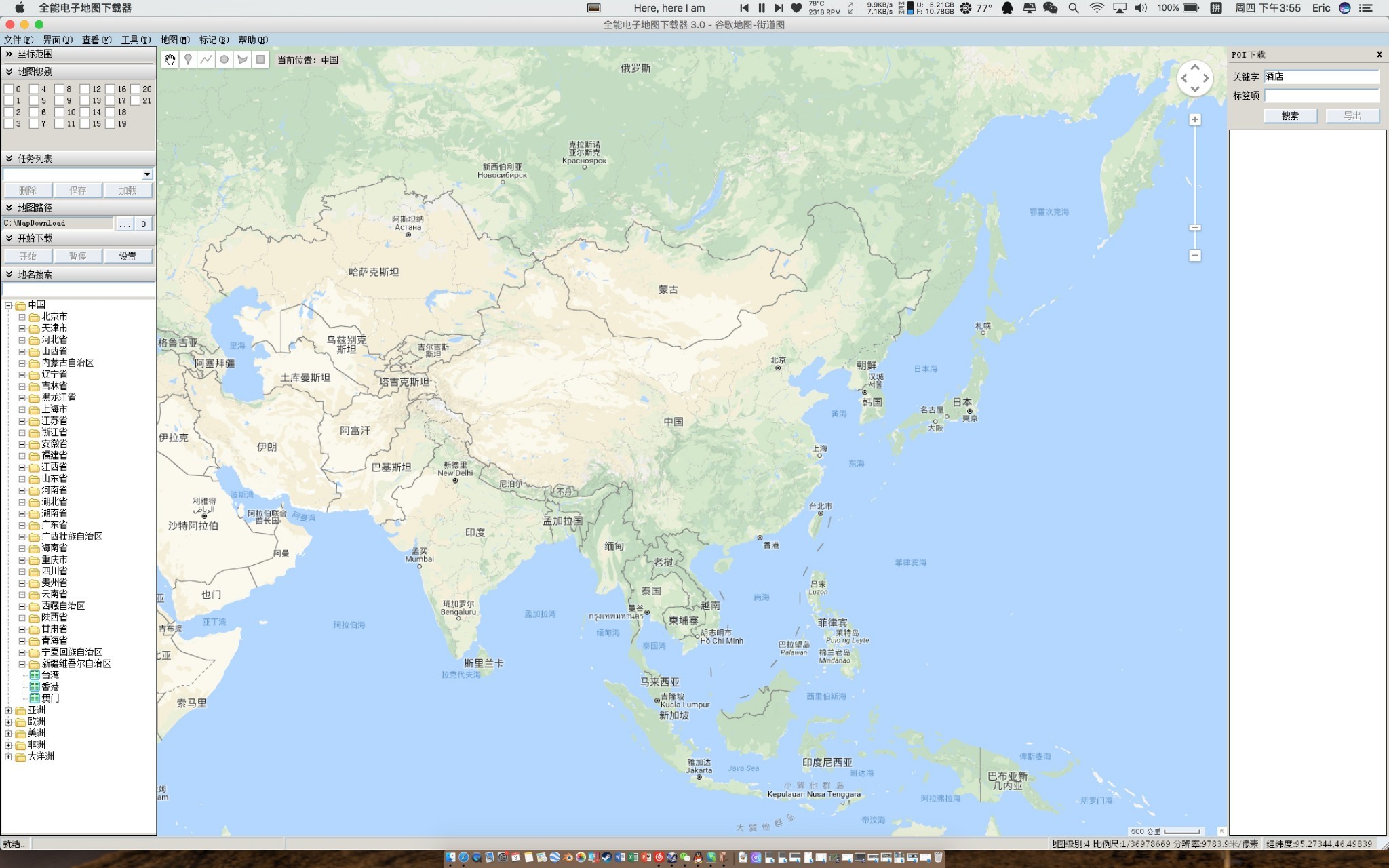1389x868 pixels.
Task: Open notification center list icon
Action: point(1366,8)
